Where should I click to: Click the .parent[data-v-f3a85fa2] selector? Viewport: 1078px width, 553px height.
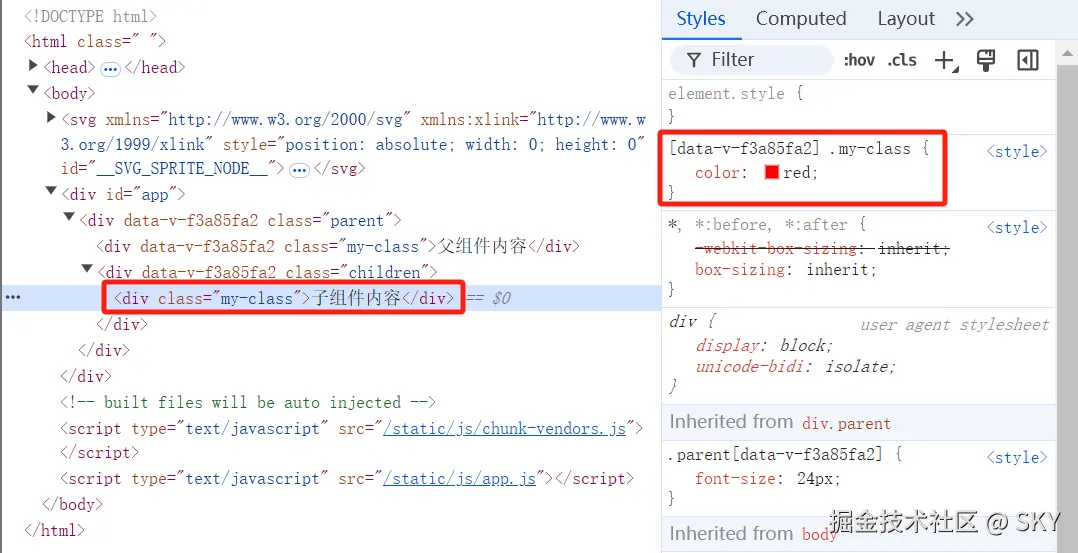click(775, 454)
